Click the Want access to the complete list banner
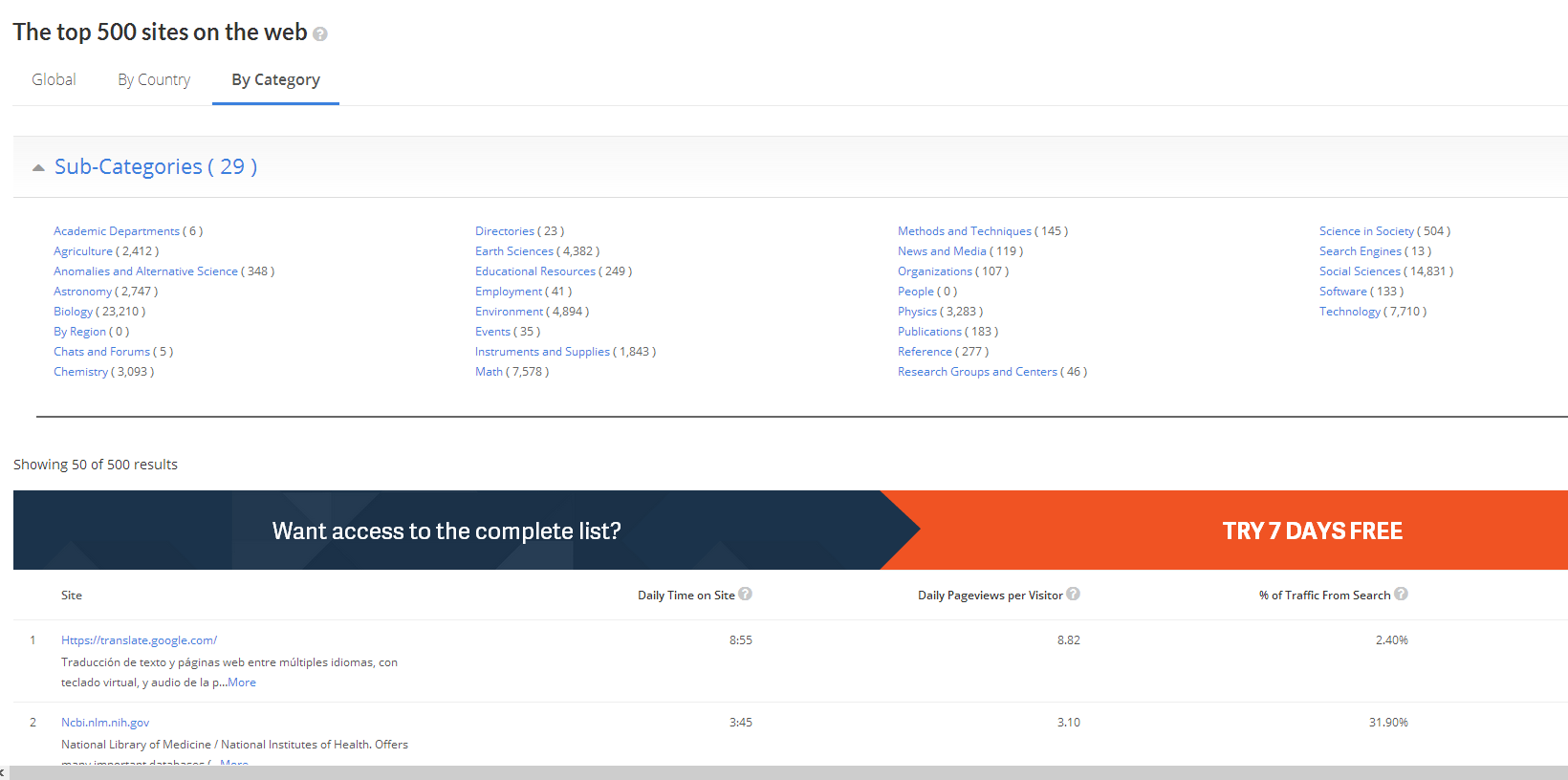 (x=446, y=531)
